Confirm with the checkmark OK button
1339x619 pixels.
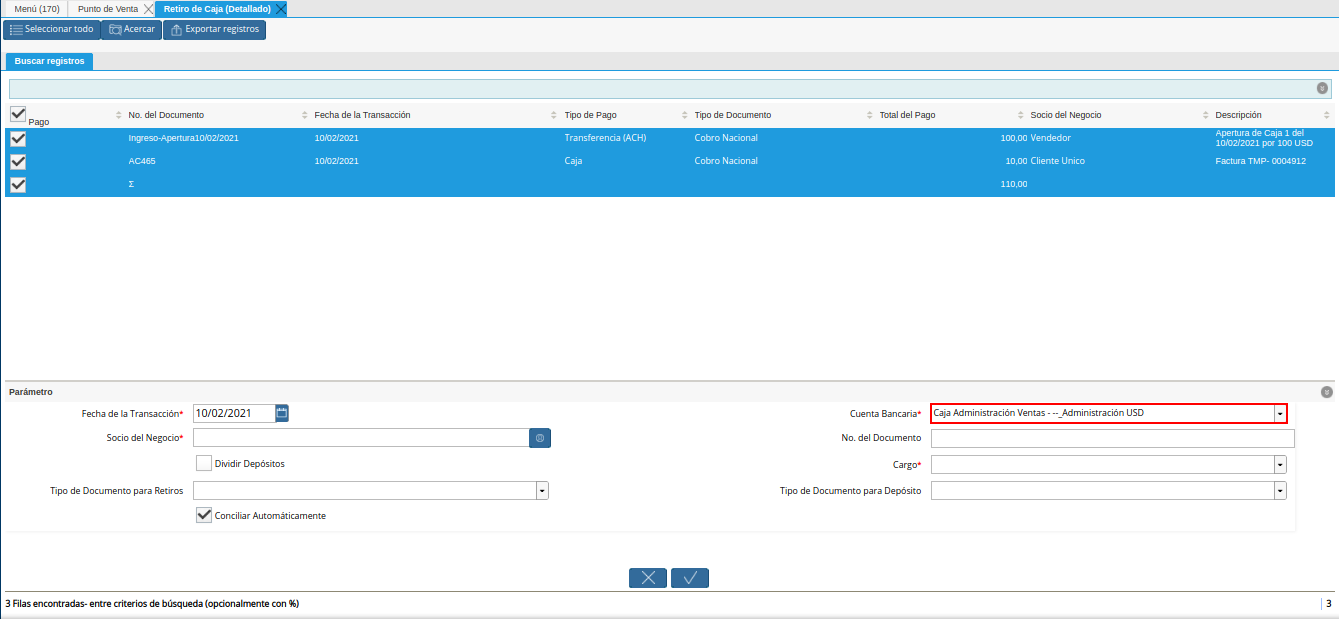pyautogui.click(x=690, y=578)
